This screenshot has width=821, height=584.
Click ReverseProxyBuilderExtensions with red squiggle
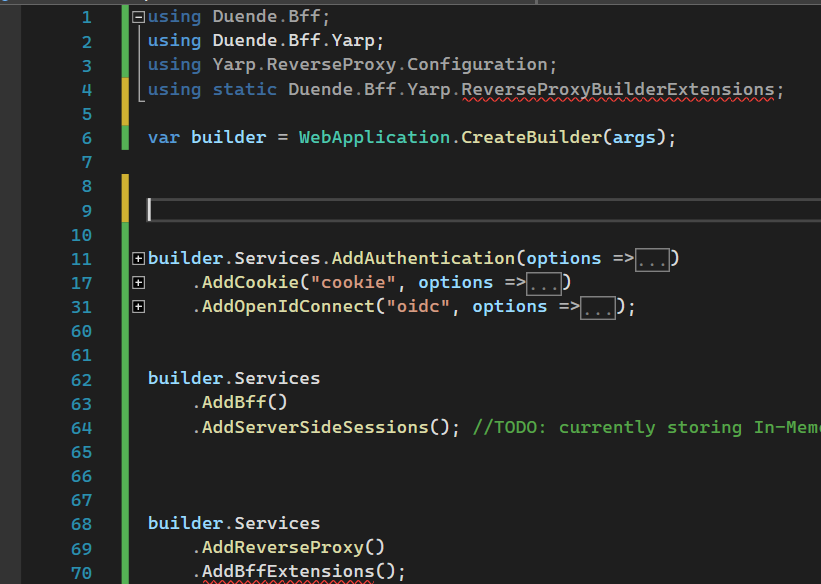coord(618,90)
